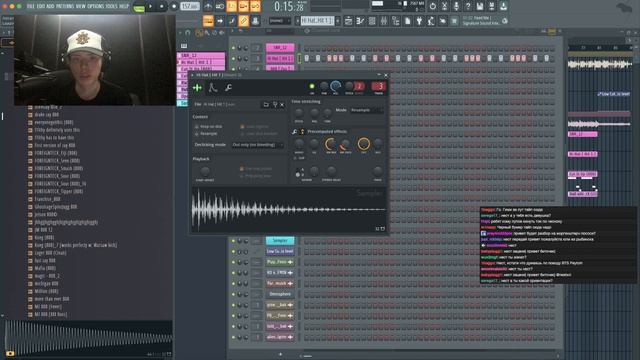The width and height of the screenshot is (640, 360).
Task: Click the sampler waveform preview
Action: (289, 209)
